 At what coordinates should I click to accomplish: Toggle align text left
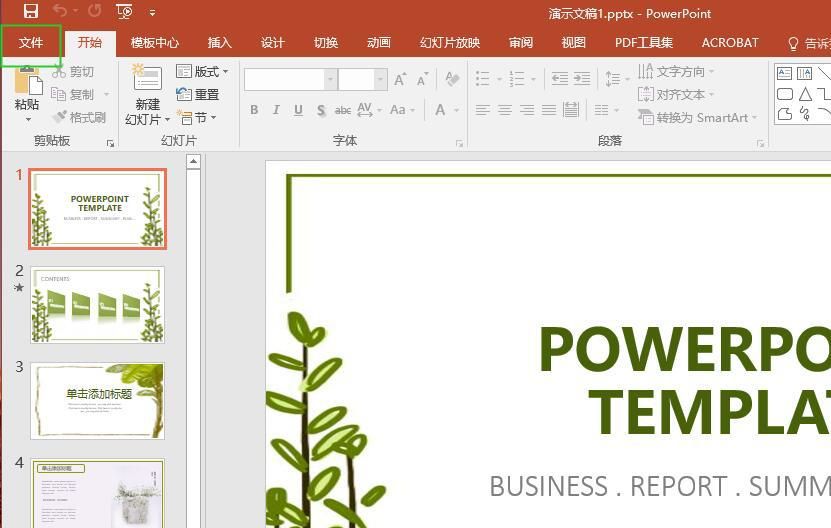pos(482,110)
